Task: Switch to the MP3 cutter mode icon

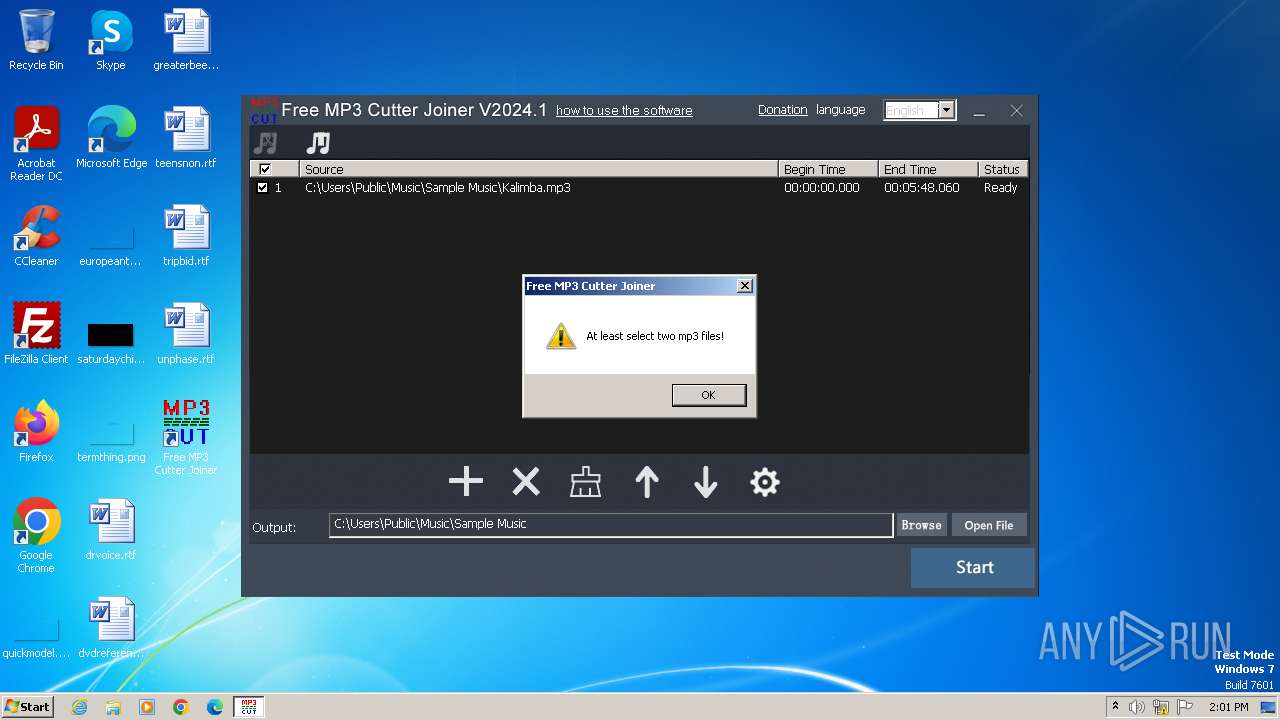Action: point(265,143)
